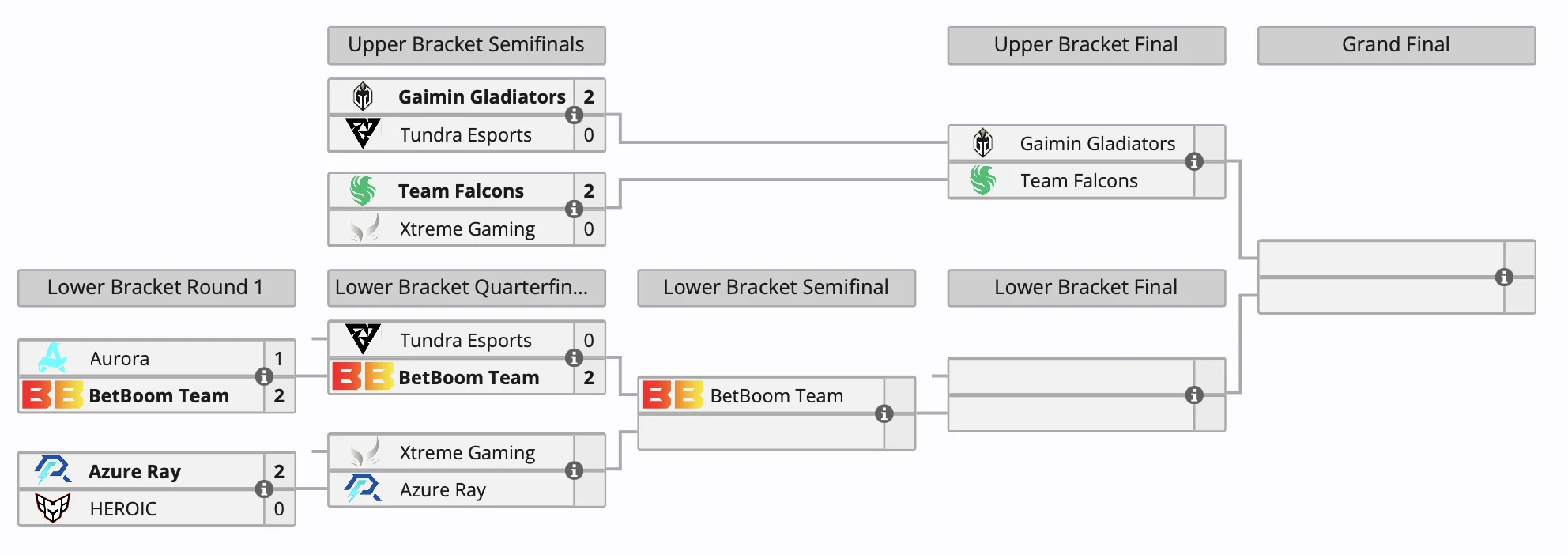Image resolution: width=1568 pixels, height=555 pixels.
Task: Show match details for Aurora vs BetBoom
Action: (264, 377)
